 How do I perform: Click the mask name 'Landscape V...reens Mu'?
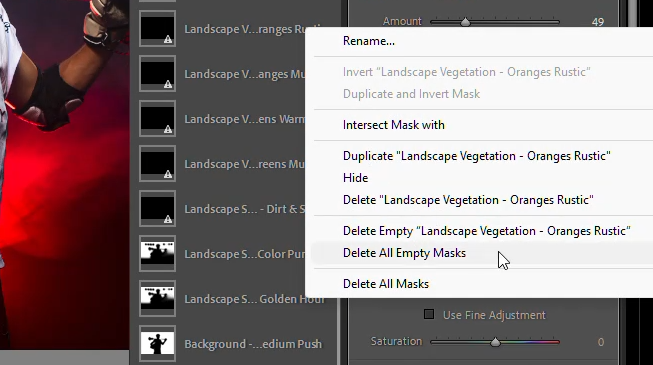click(x=245, y=164)
